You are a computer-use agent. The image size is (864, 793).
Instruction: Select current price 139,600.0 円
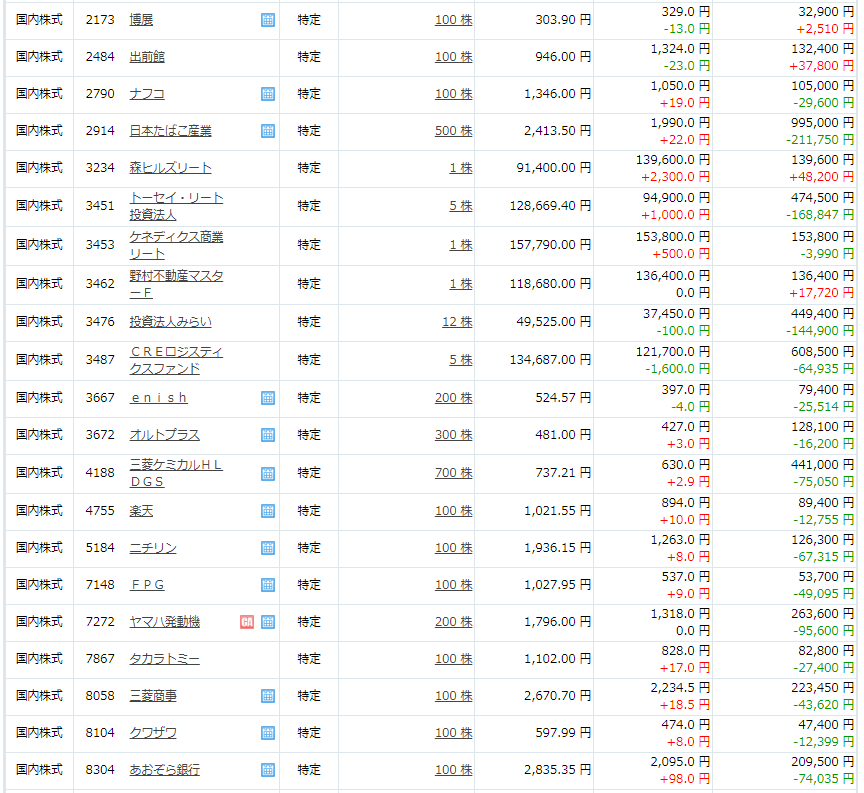[x=673, y=159]
